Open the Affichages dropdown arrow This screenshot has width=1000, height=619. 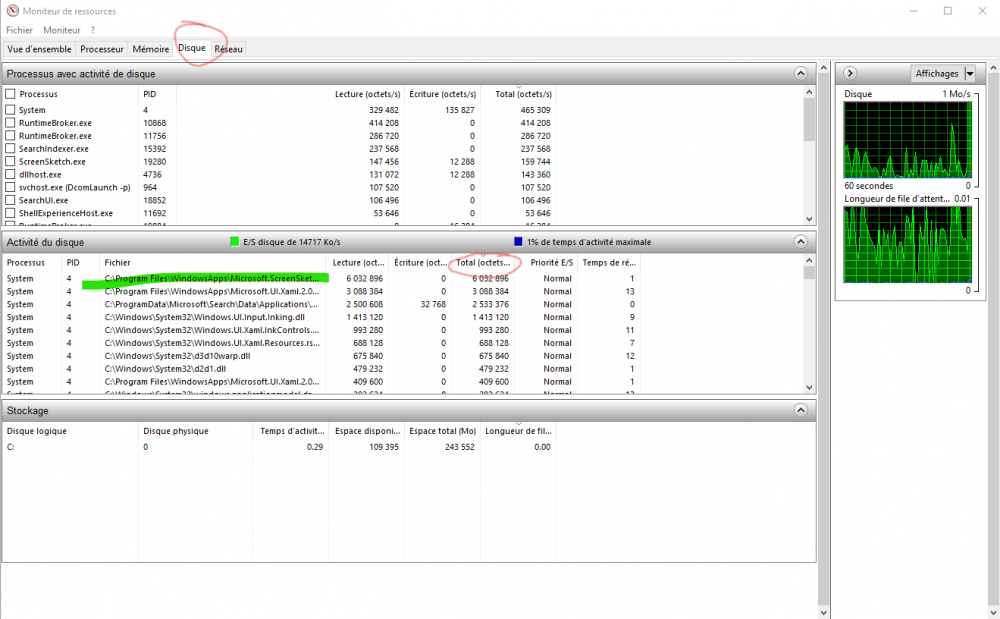click(x=969, y=74)
